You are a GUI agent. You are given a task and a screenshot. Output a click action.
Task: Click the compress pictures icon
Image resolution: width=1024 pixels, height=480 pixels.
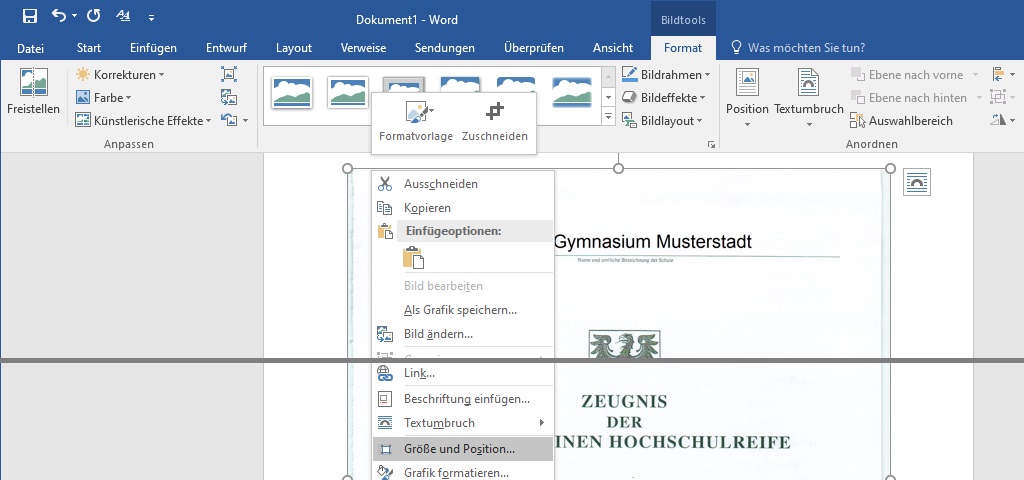[229, 74]
